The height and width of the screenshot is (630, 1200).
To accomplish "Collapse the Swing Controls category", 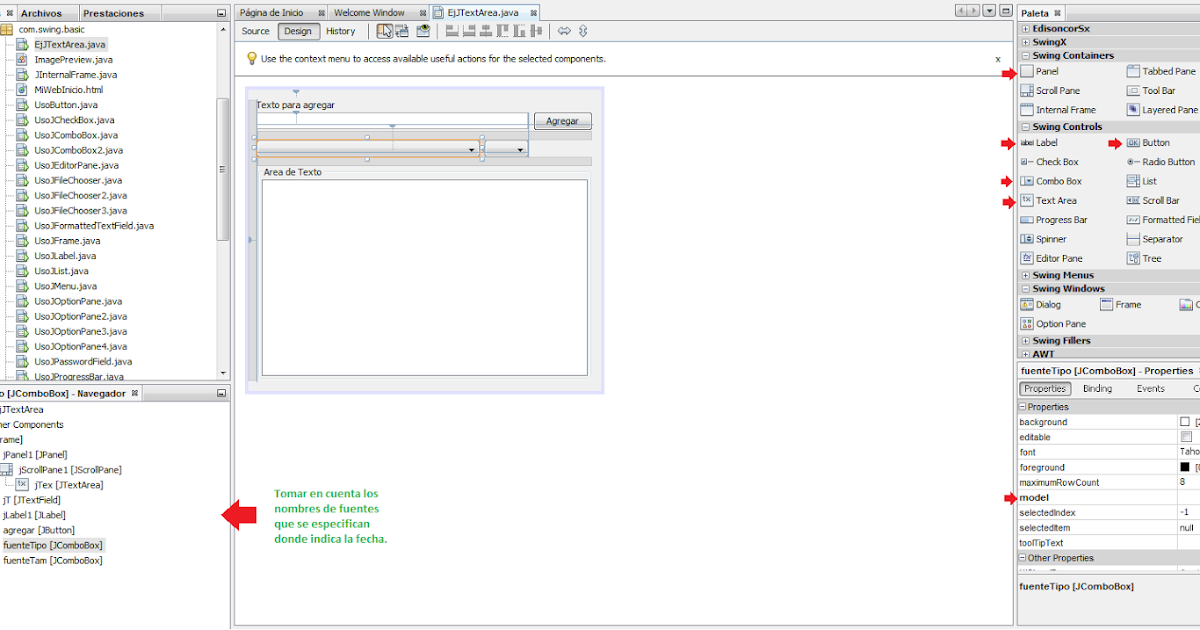I will [x=1028, y=126].
